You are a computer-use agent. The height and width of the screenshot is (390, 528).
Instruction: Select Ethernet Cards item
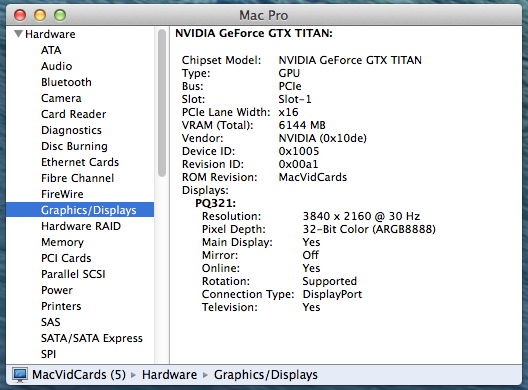pos(80,162)
